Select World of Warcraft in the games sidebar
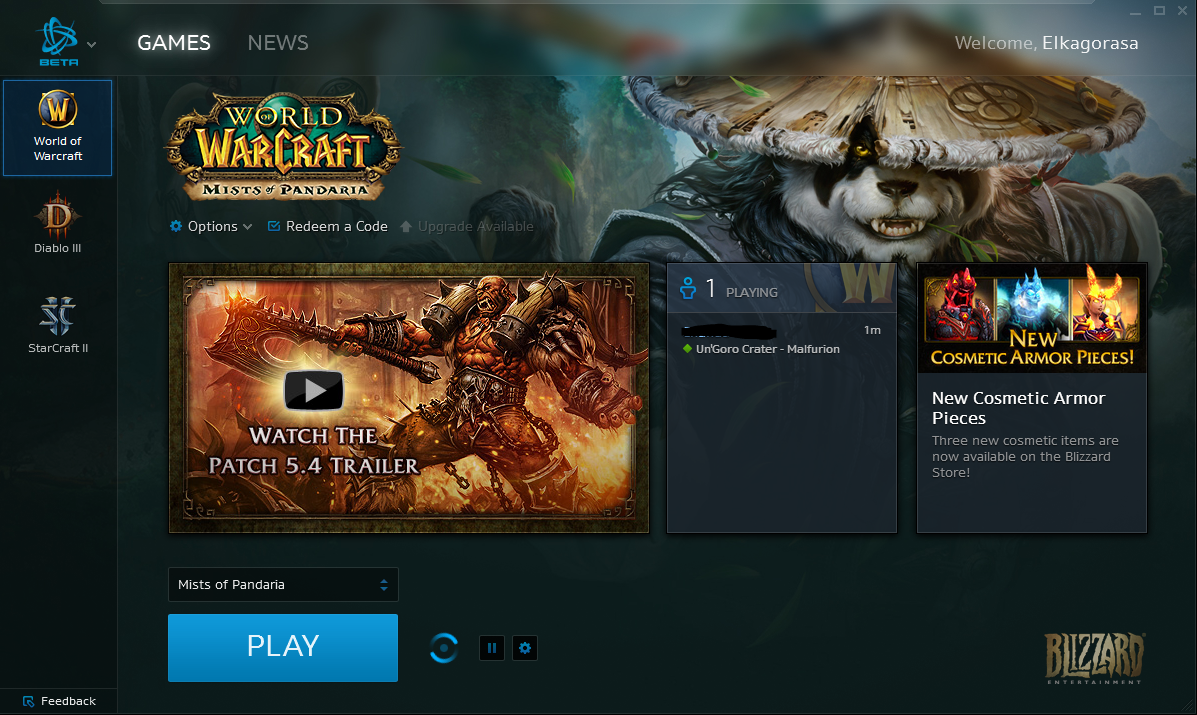This screenshot has height=715, width=1197. 57,127
